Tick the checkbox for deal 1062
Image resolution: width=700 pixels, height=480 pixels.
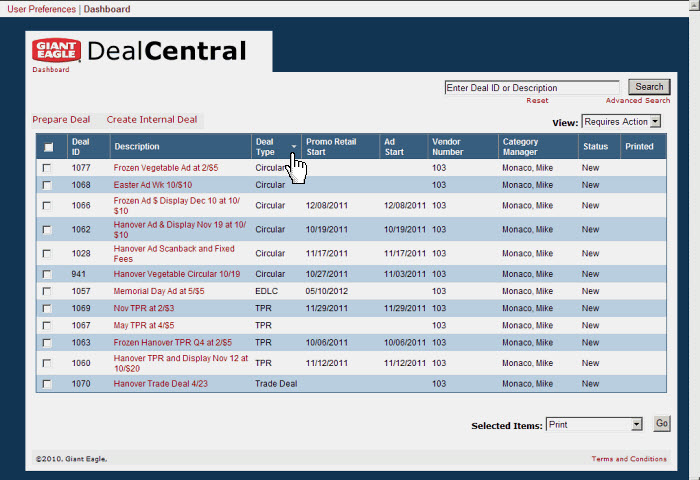point(46,230)
